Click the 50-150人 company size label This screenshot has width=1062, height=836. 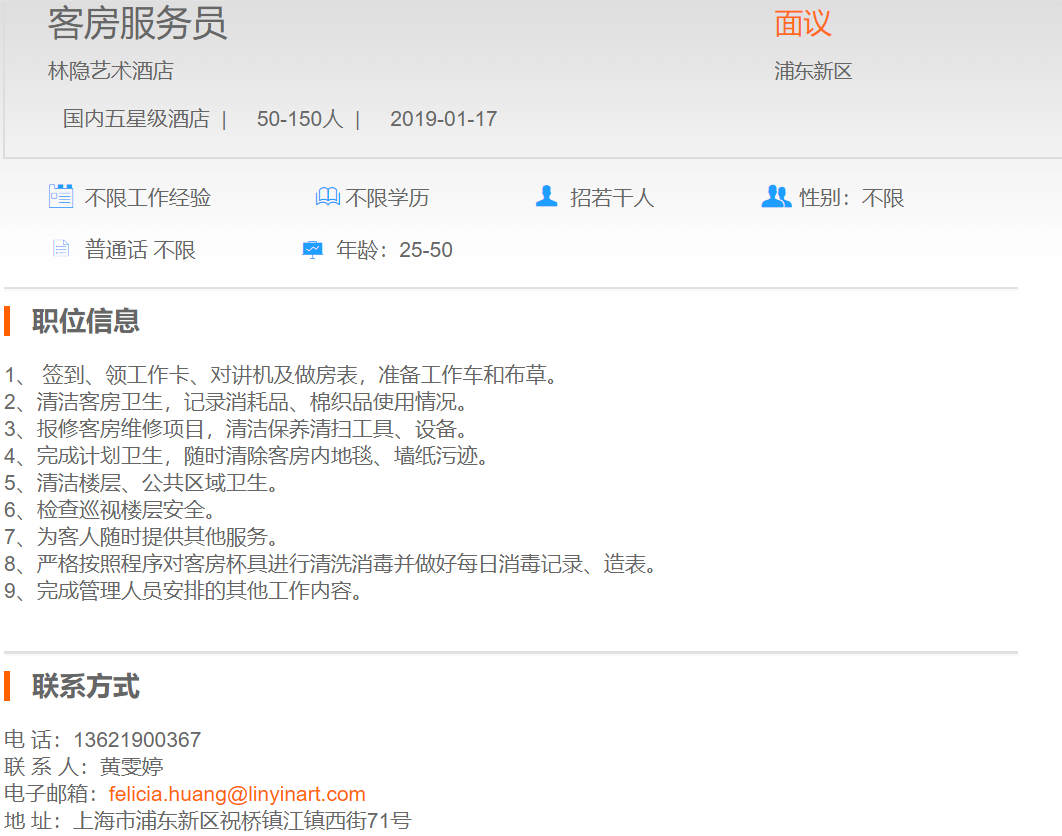(x=299, y=119)
